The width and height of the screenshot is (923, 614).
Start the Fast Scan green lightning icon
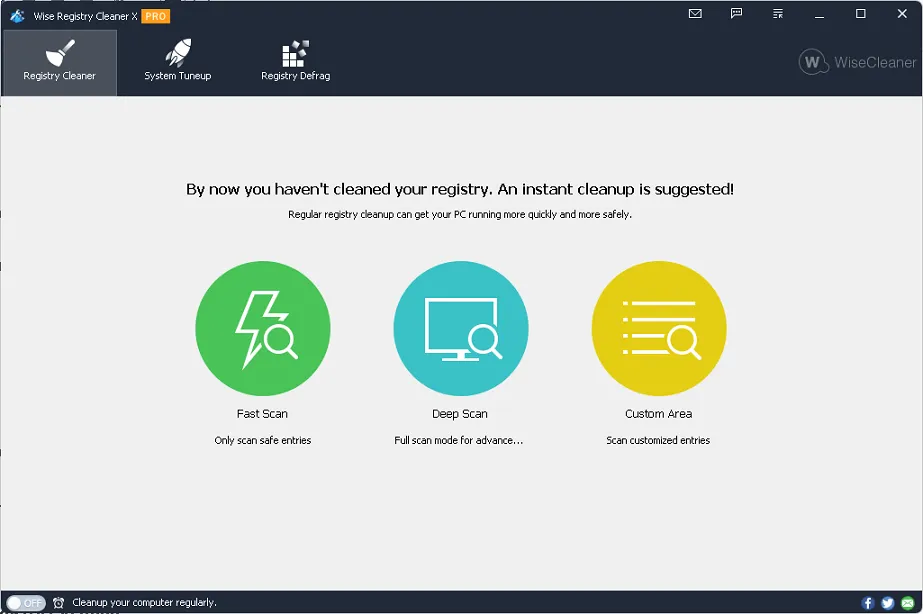point(262,328)
